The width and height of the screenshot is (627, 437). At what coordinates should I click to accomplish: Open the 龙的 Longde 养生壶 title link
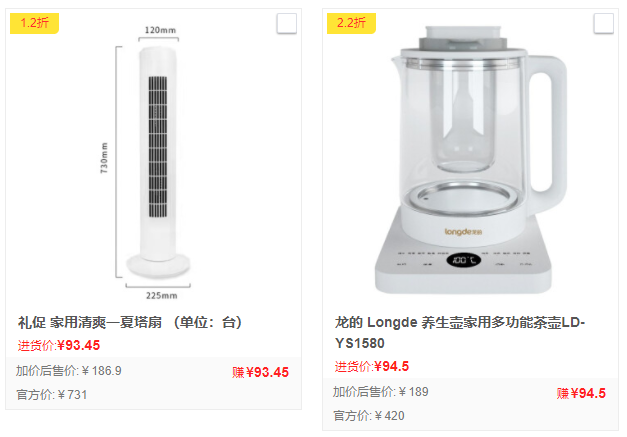pos(460,333)
